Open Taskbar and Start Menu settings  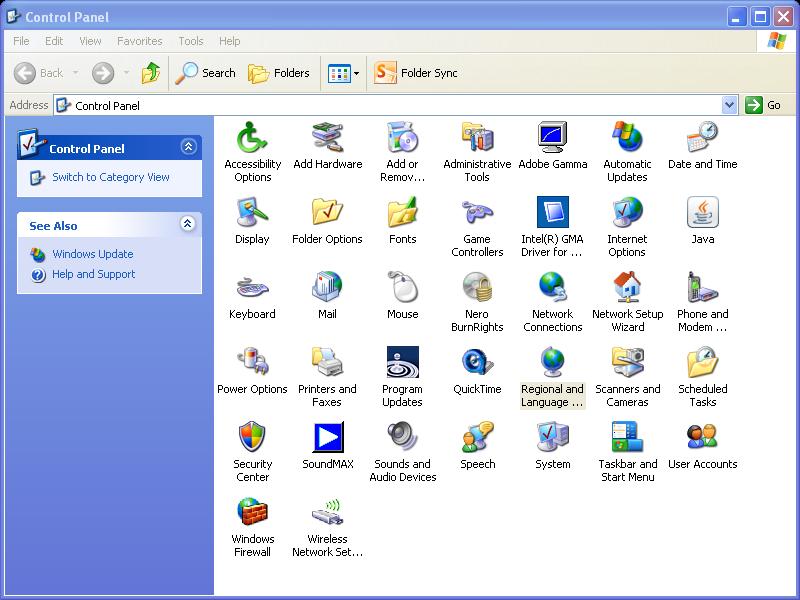point(628,452)
